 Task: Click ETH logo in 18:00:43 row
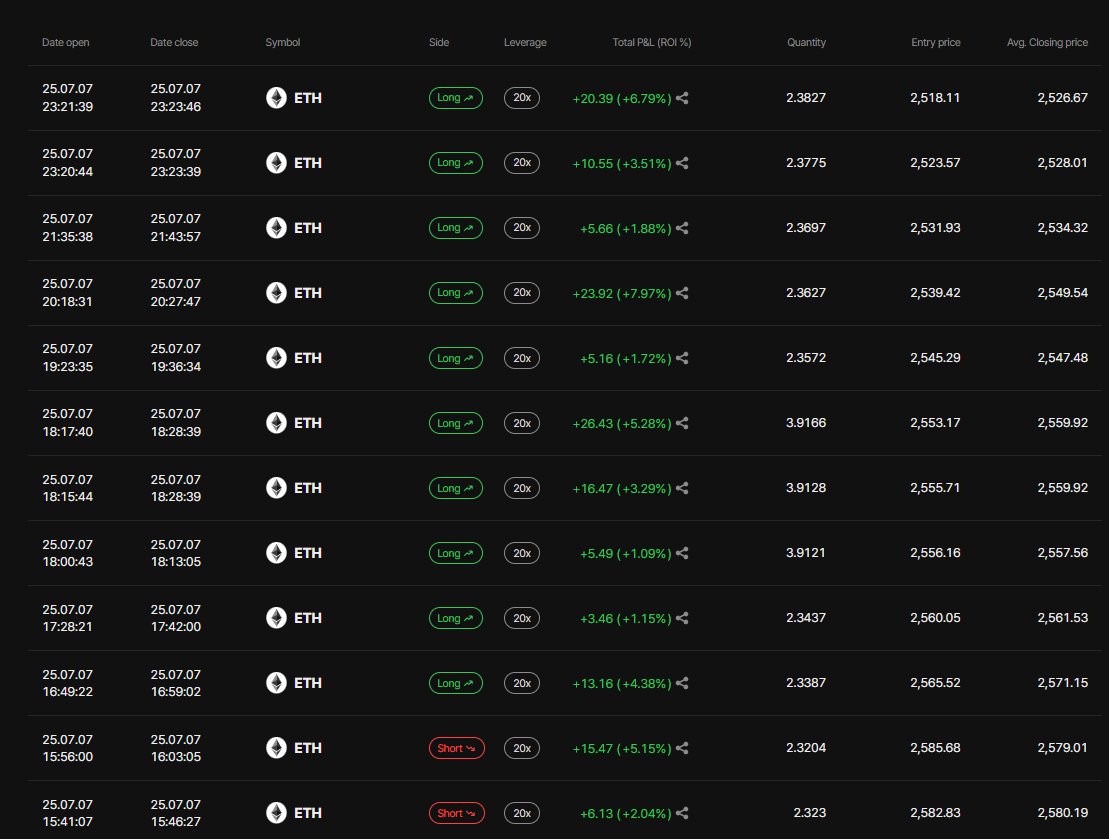(276, 553)
